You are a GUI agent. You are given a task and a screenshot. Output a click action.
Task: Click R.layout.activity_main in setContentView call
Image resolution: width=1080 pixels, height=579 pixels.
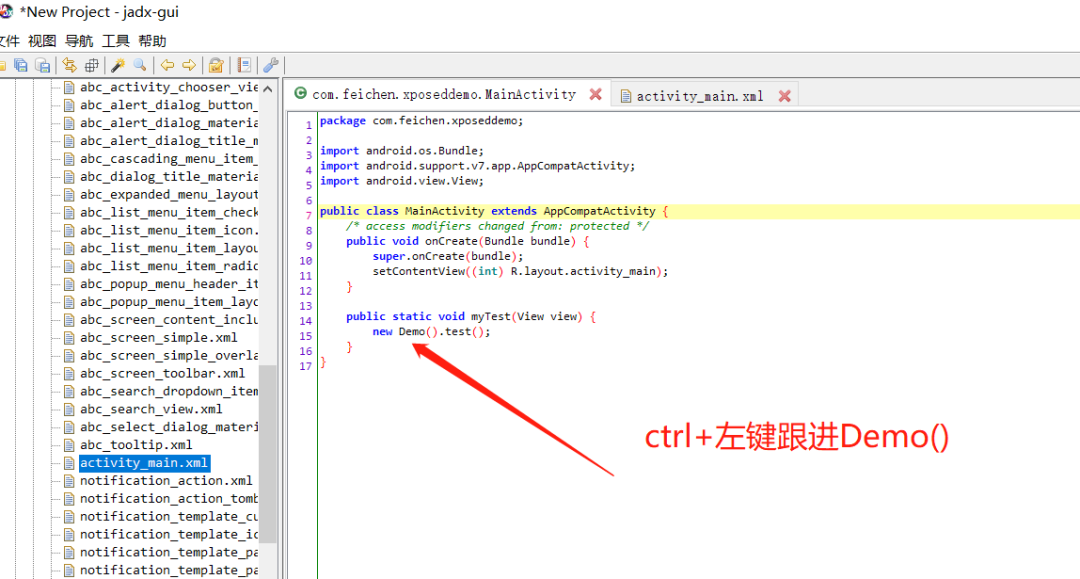tap(583, 271)
